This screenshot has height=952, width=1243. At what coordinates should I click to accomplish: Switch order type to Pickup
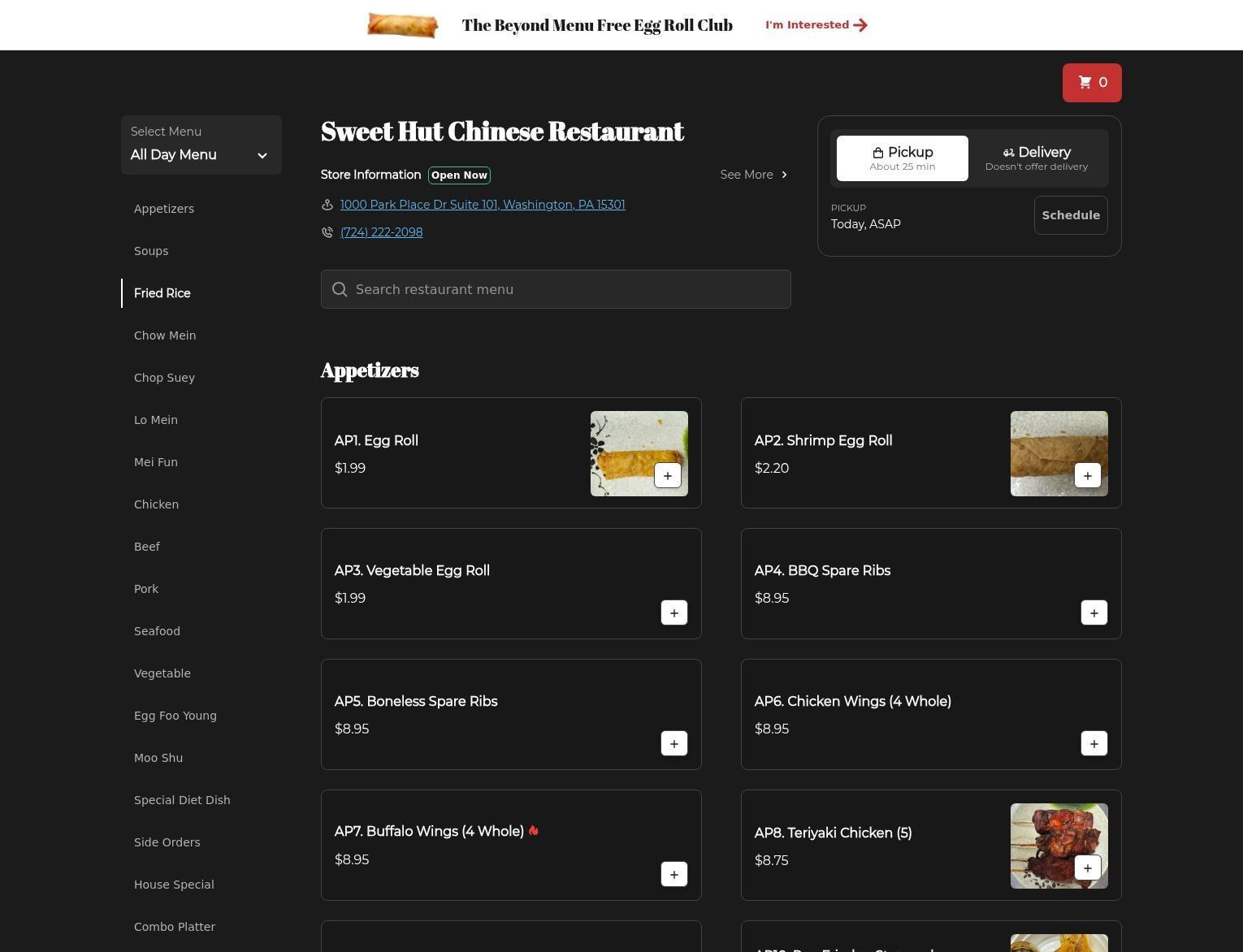[902, 158]
